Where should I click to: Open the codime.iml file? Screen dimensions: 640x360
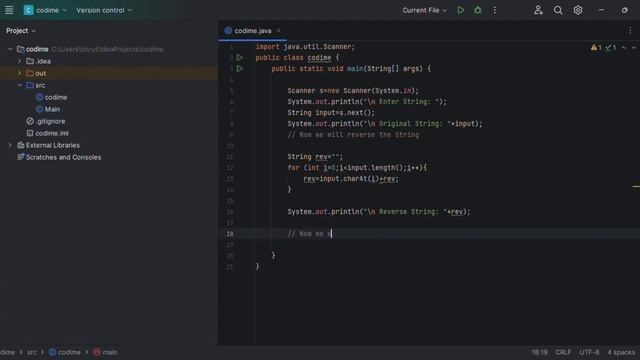coord(52,133)
